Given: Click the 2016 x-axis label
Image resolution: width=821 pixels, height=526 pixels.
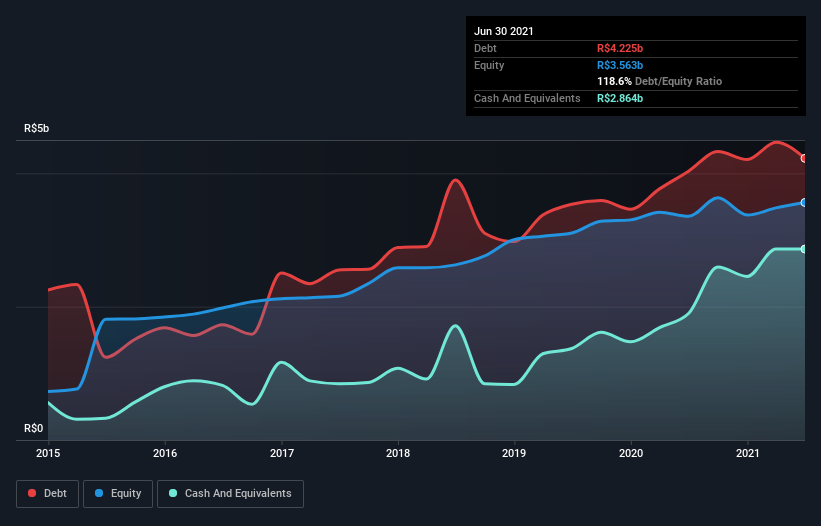Looking at the screenshot, I should click(165, 453).
